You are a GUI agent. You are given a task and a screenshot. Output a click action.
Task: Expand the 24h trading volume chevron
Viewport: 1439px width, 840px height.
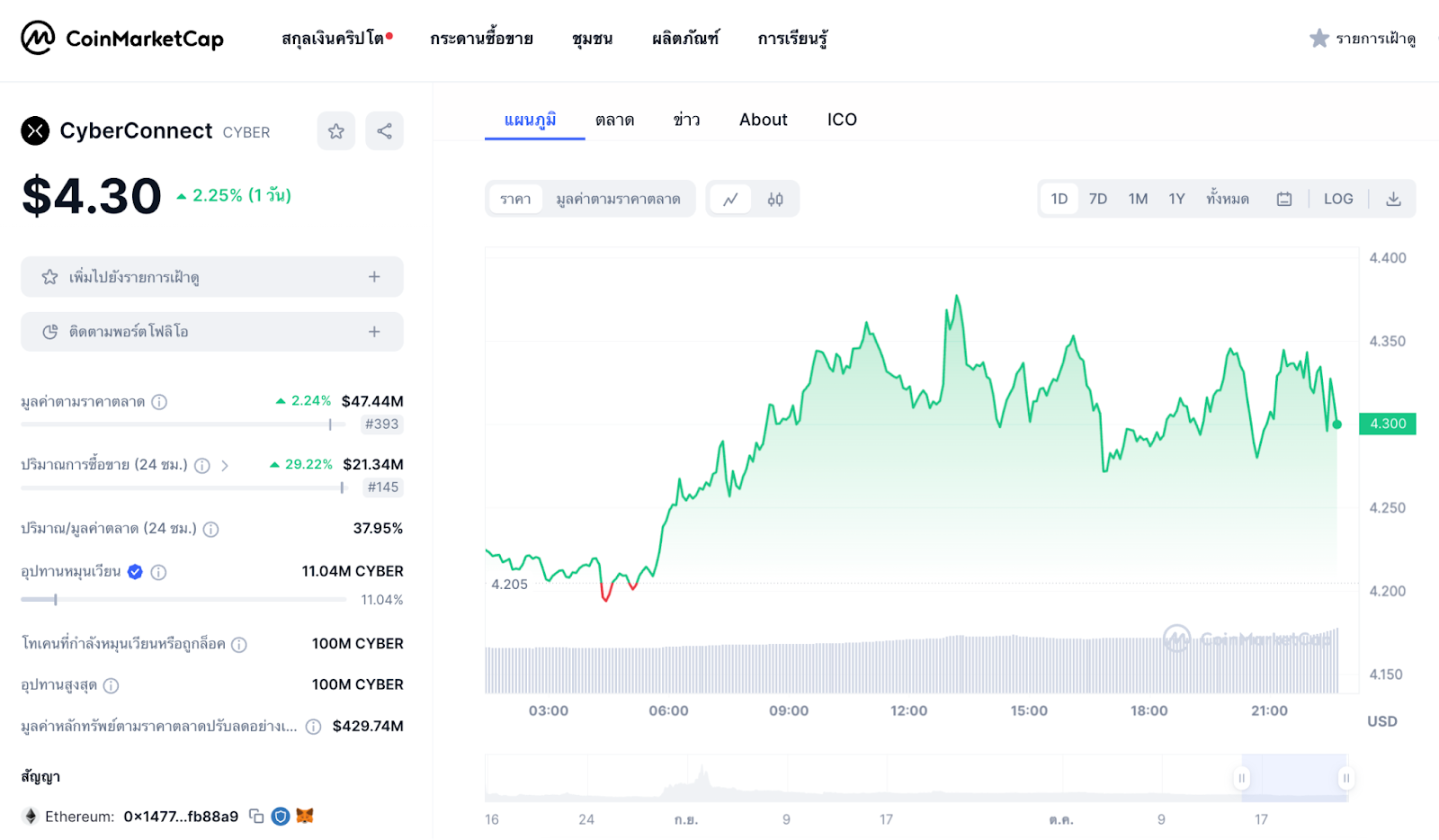225,465
